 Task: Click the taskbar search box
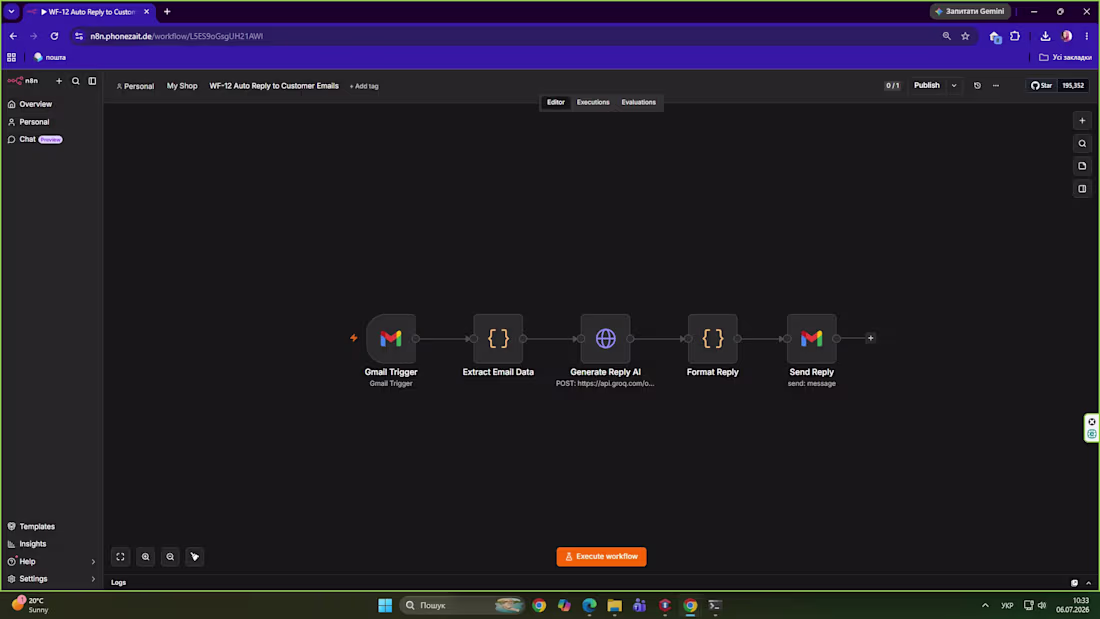(x=462, y=605)
